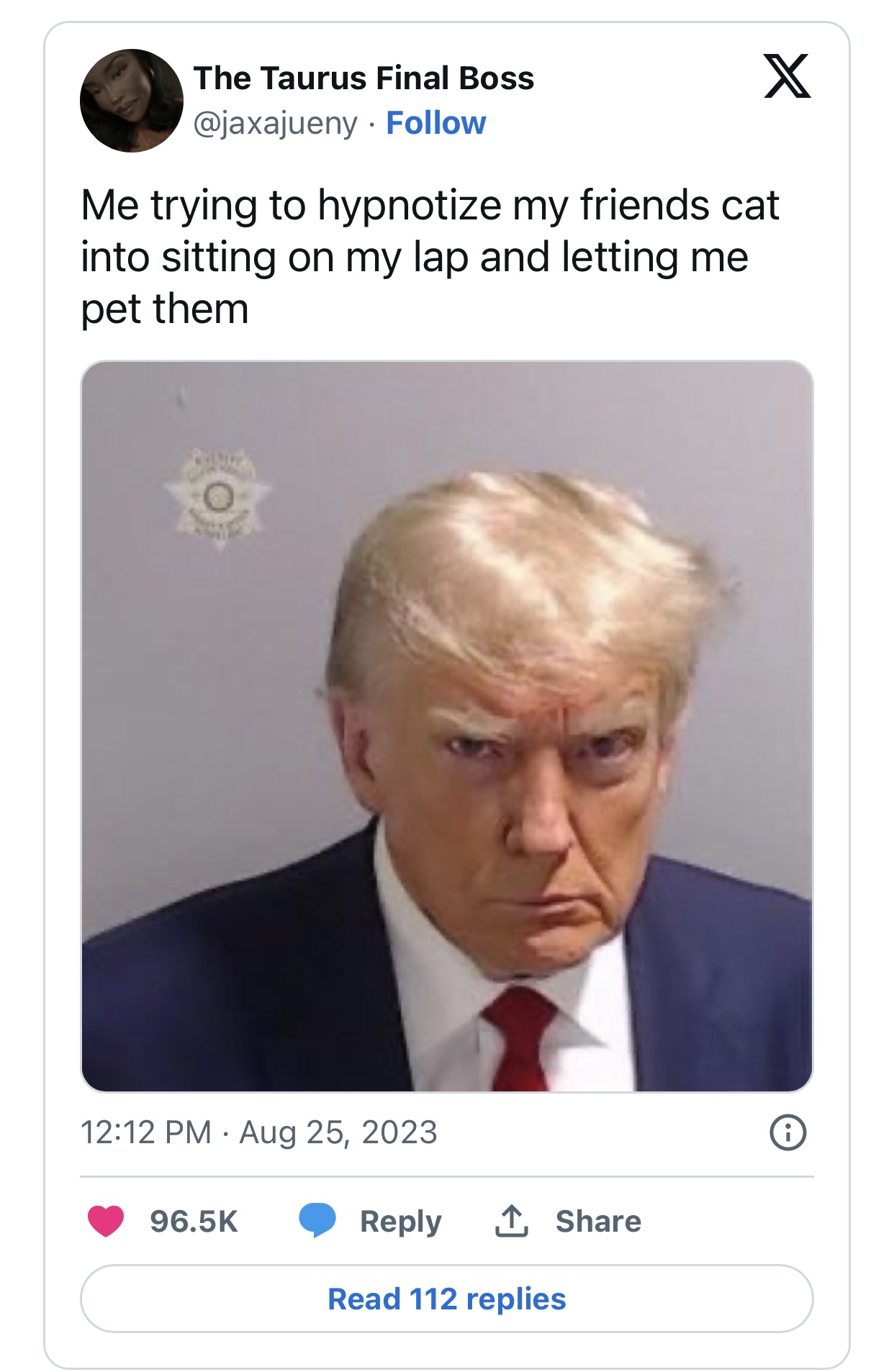Open the 12:12 PM time link
Viewport: 894px width, 1372px height.
tap(146, 1132)
